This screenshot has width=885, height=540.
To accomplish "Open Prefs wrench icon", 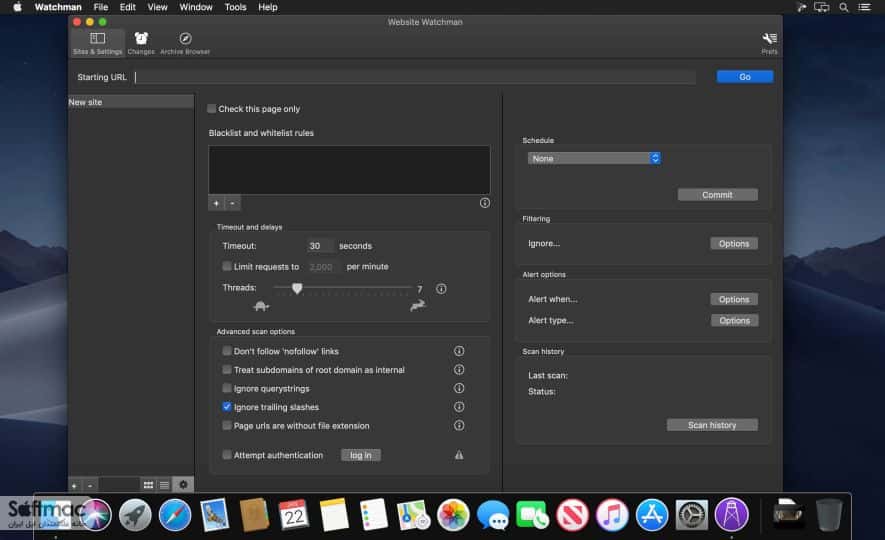I will click(x=769, y=38).
